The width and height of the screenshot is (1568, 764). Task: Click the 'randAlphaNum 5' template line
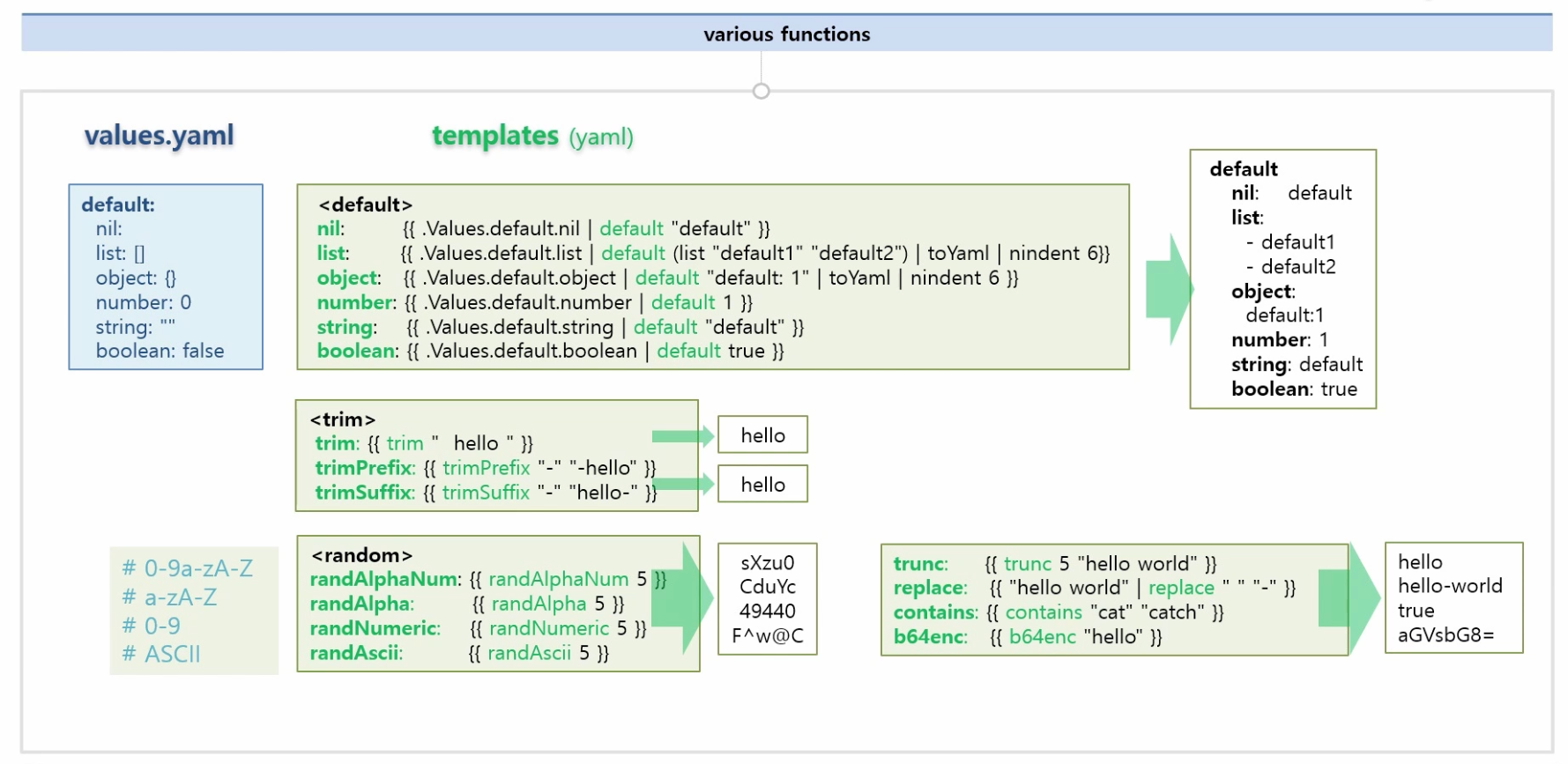(x=487, y=579)
